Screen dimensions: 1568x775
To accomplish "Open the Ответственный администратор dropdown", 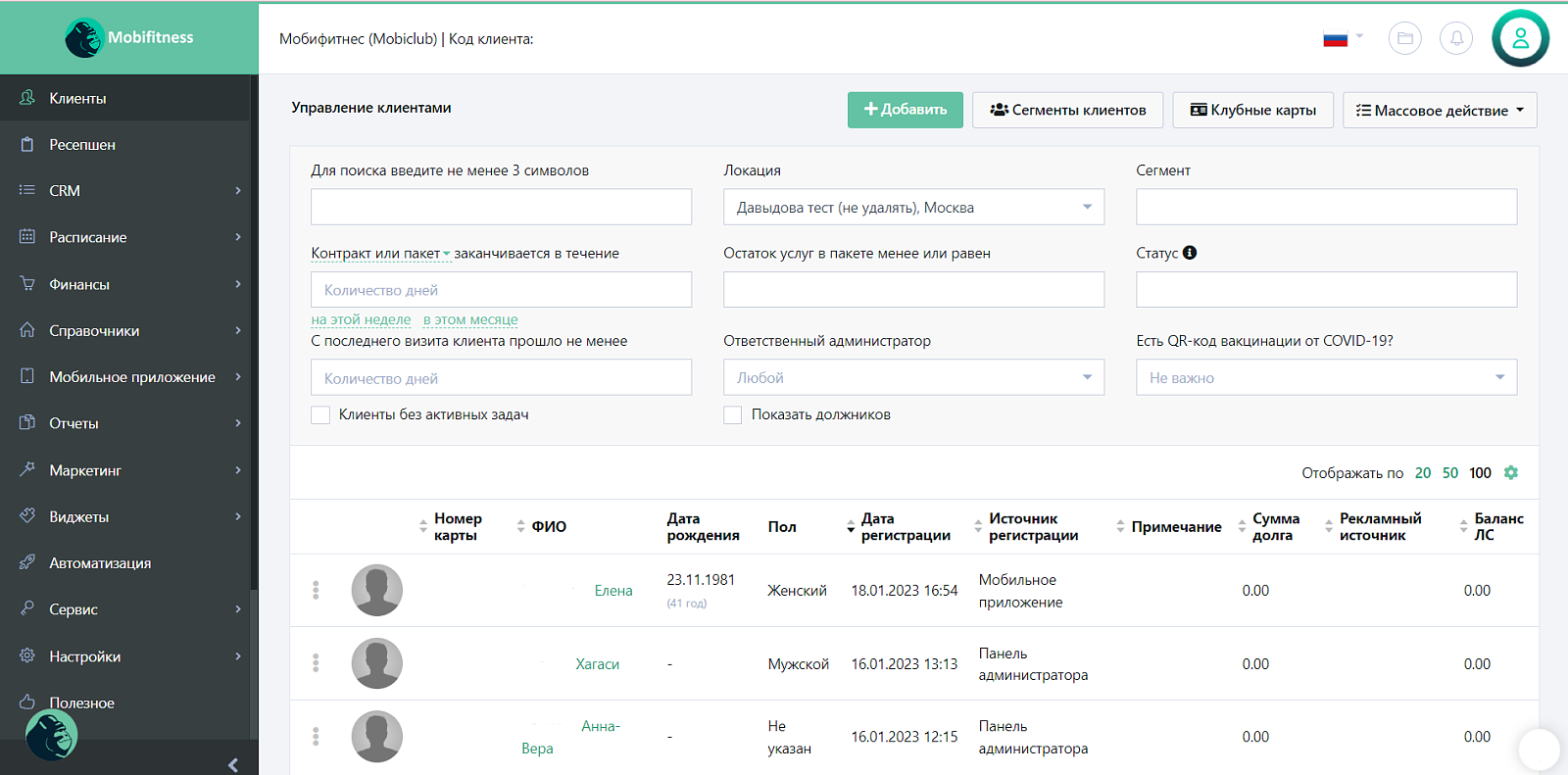I will point(913,377).
